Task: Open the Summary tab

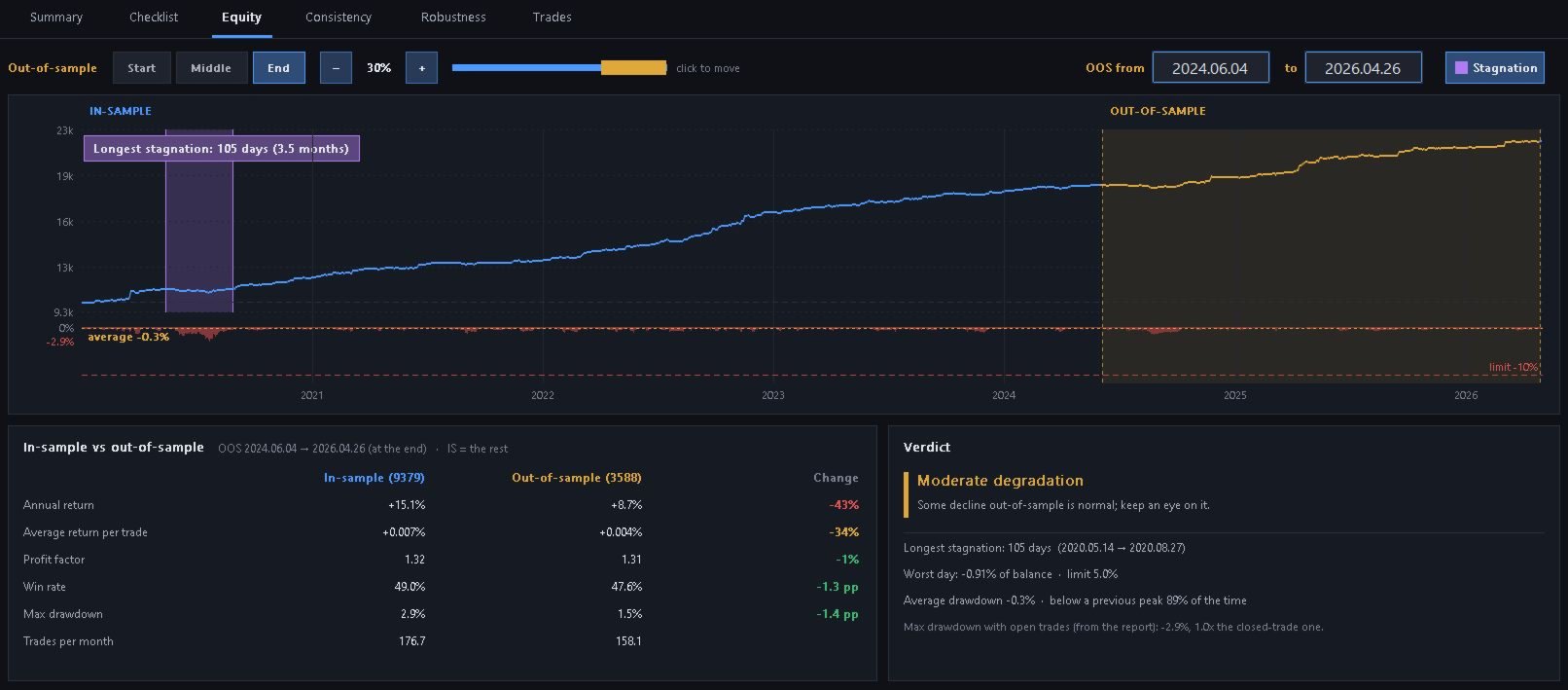Action: (56, 18)
